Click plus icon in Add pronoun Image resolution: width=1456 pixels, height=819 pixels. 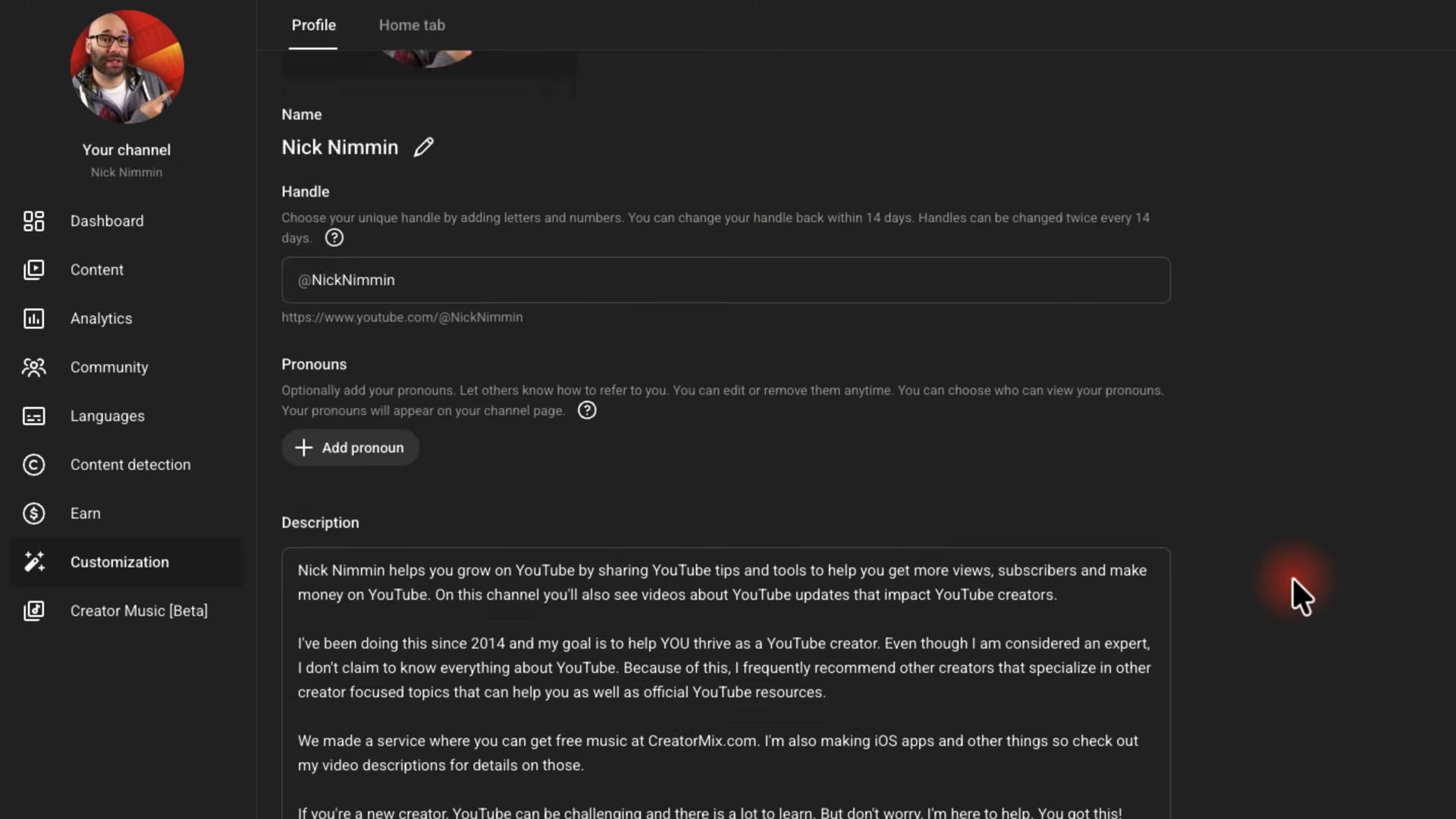point(303,447)
